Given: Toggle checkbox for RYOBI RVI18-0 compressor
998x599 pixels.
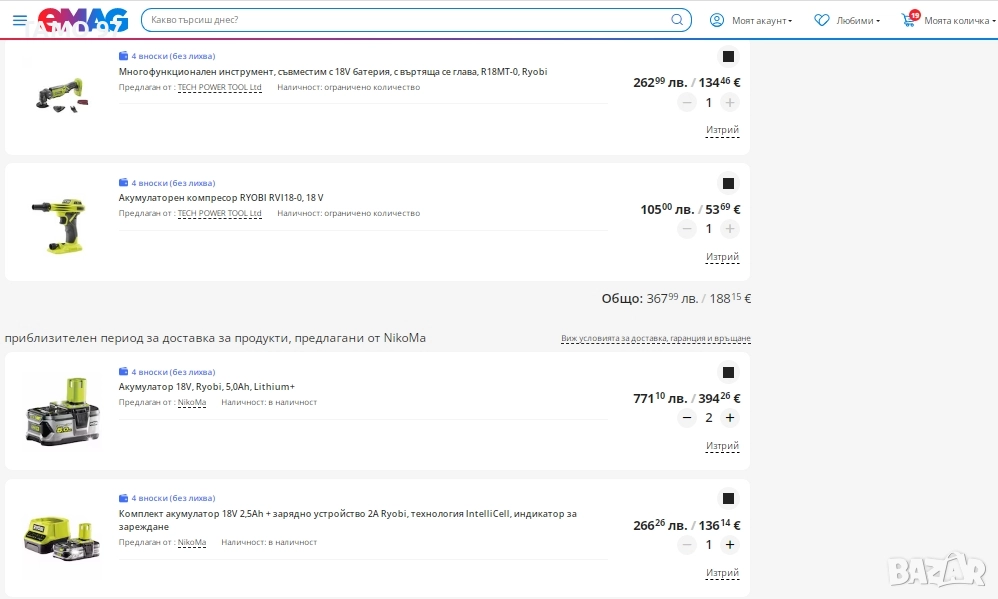Looking at the screenshot, I should pos(728,184).
